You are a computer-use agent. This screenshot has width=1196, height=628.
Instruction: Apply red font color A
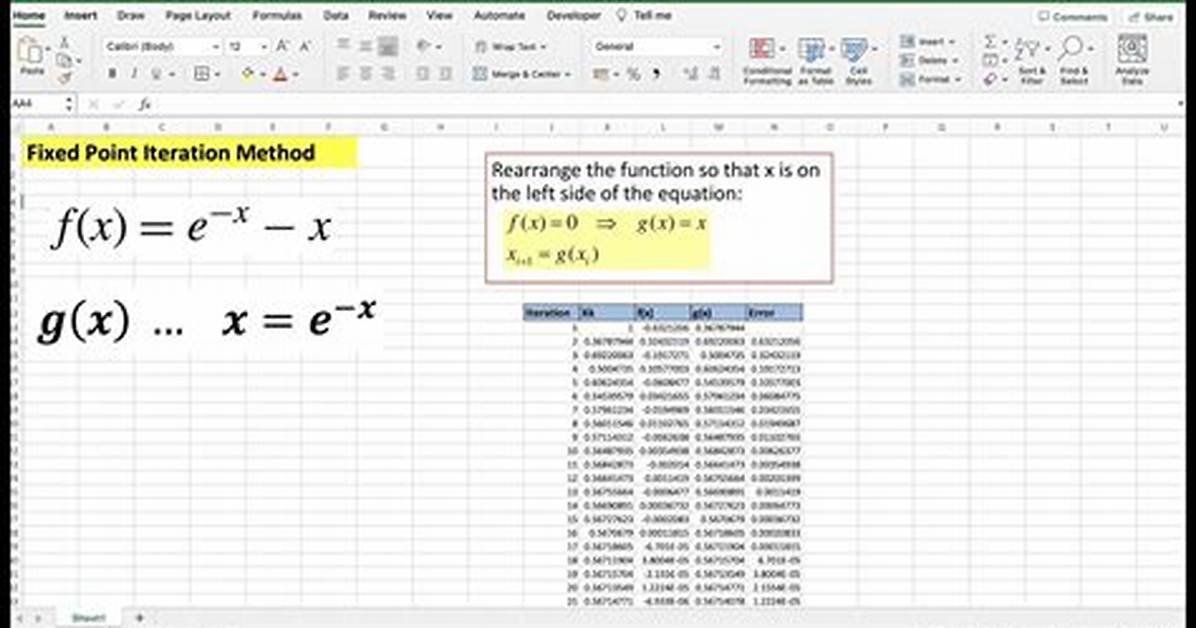[281, 74]
